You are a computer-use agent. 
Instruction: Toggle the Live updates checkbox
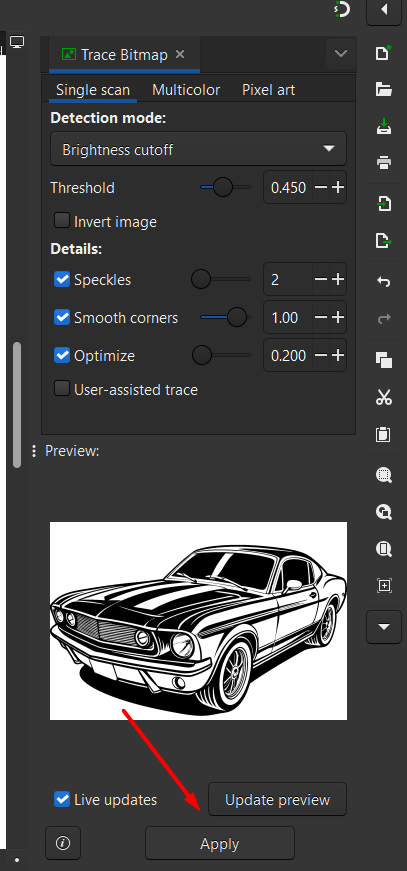62,799
